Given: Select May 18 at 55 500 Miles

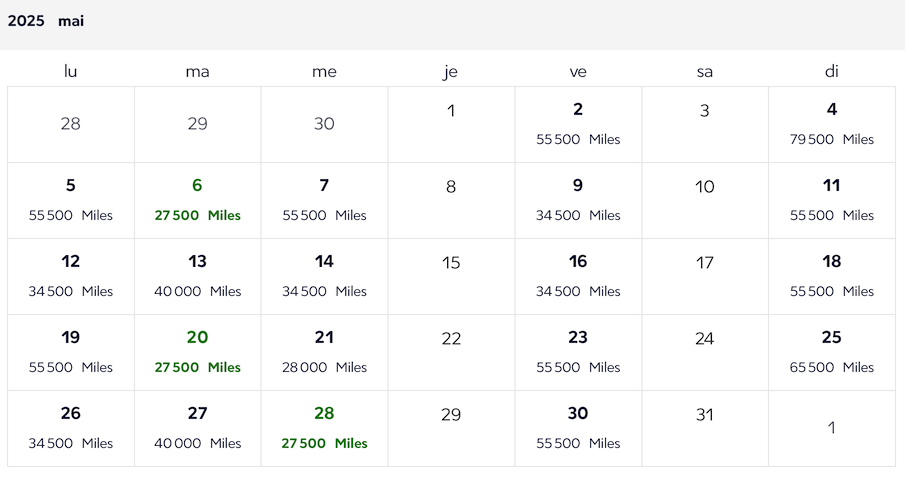Looking at the screenshot, I should point(832,277).
